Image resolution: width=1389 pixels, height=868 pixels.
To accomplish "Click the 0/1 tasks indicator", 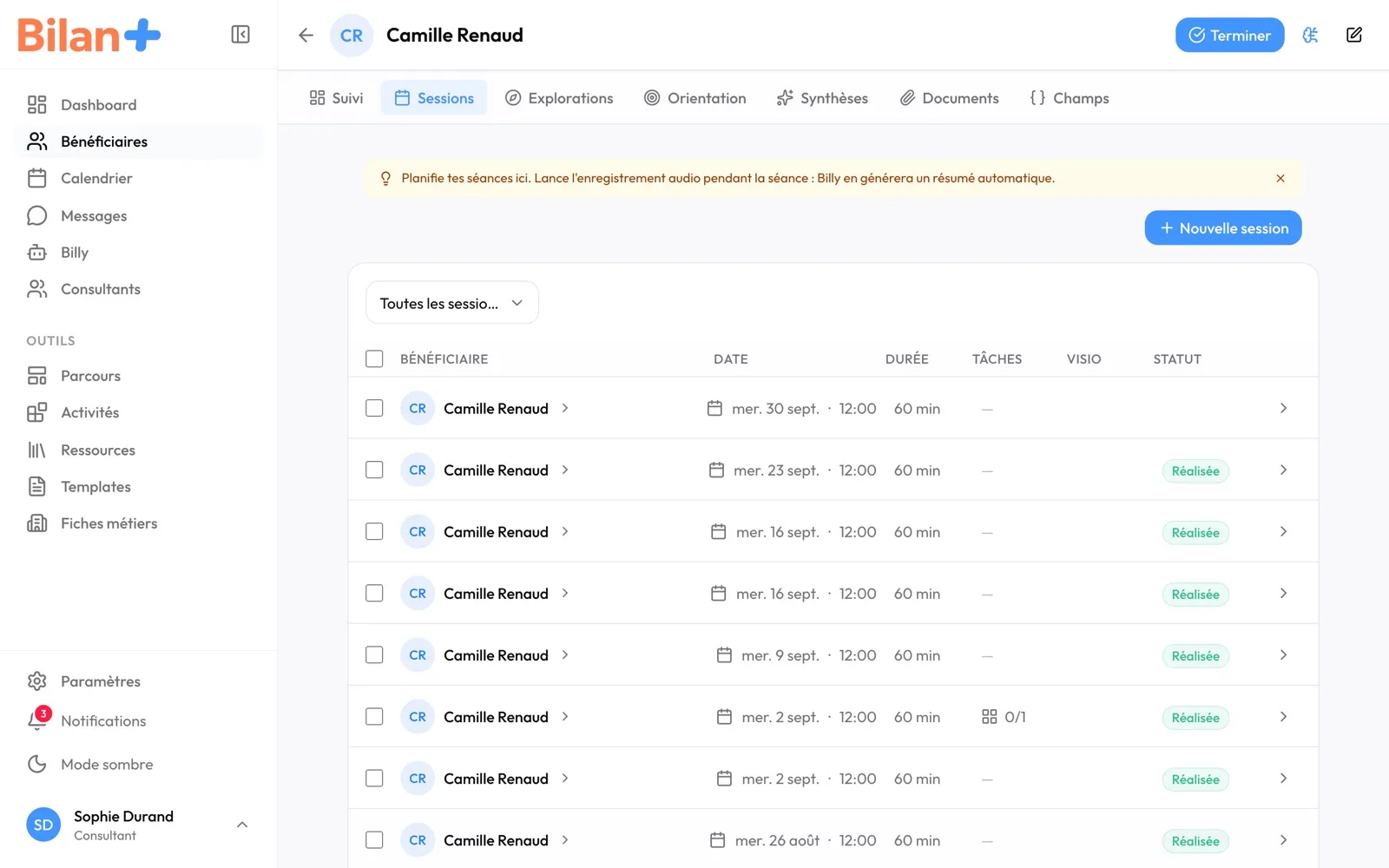I will tap(1004, 716).
